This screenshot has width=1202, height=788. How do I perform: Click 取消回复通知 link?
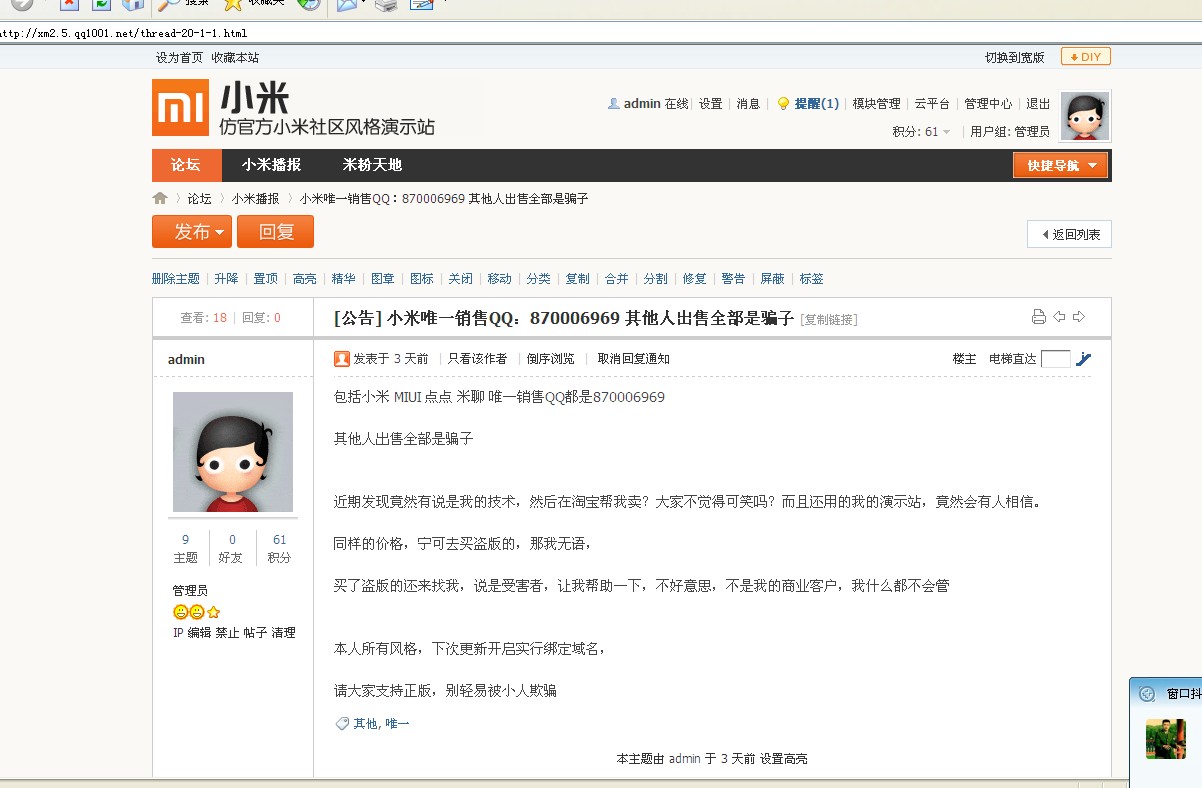pyautogui.click(x=634, y=358)
